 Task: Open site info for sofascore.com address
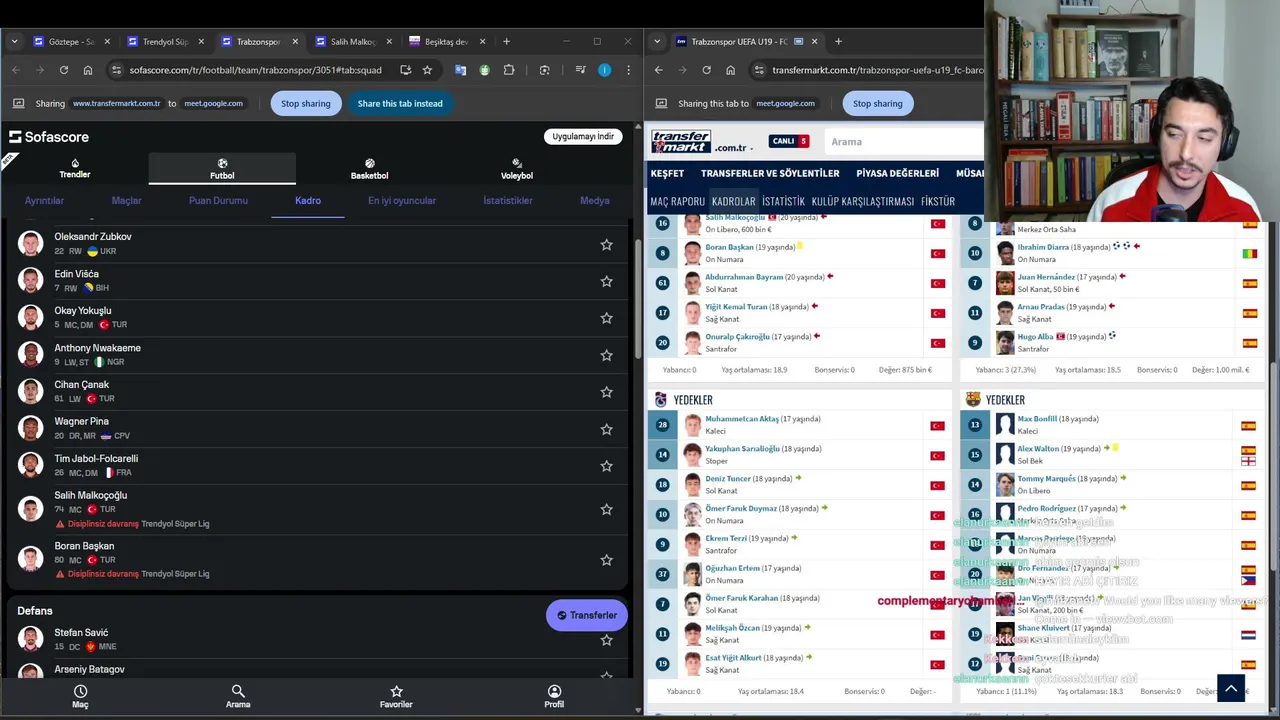click(x=117, y=70)
